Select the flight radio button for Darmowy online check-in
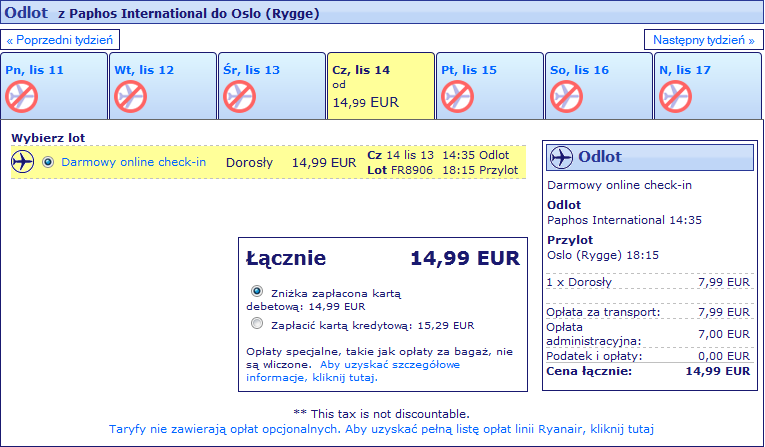Viewport: 765px width, 447px height. (x=48, y=162)
